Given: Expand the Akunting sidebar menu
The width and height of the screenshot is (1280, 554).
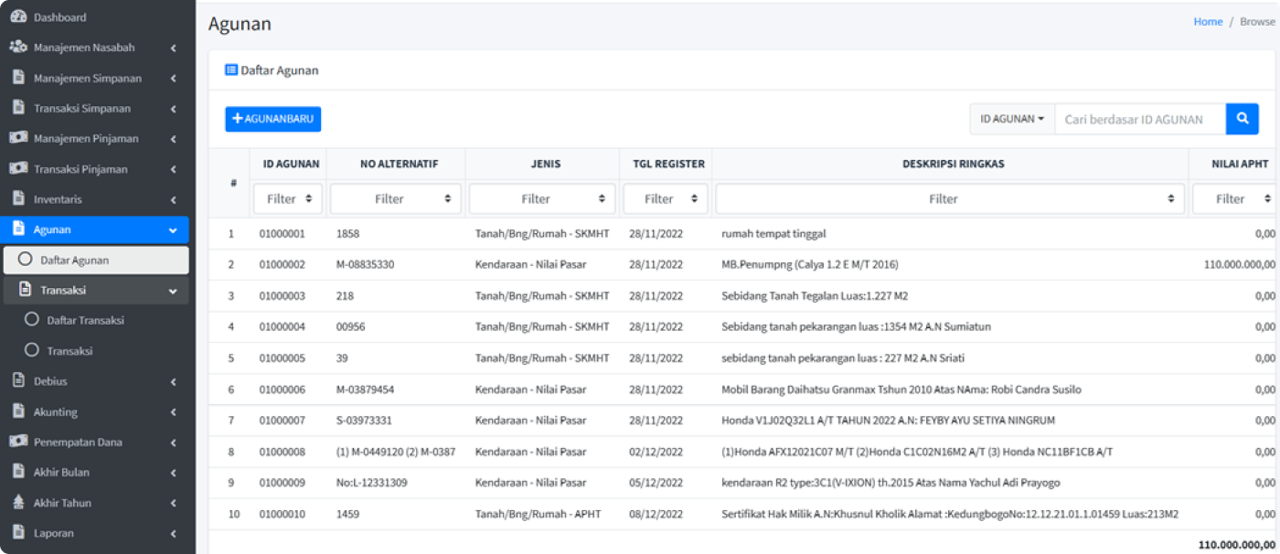Looking at the screenshot, I should coord(95,412).
